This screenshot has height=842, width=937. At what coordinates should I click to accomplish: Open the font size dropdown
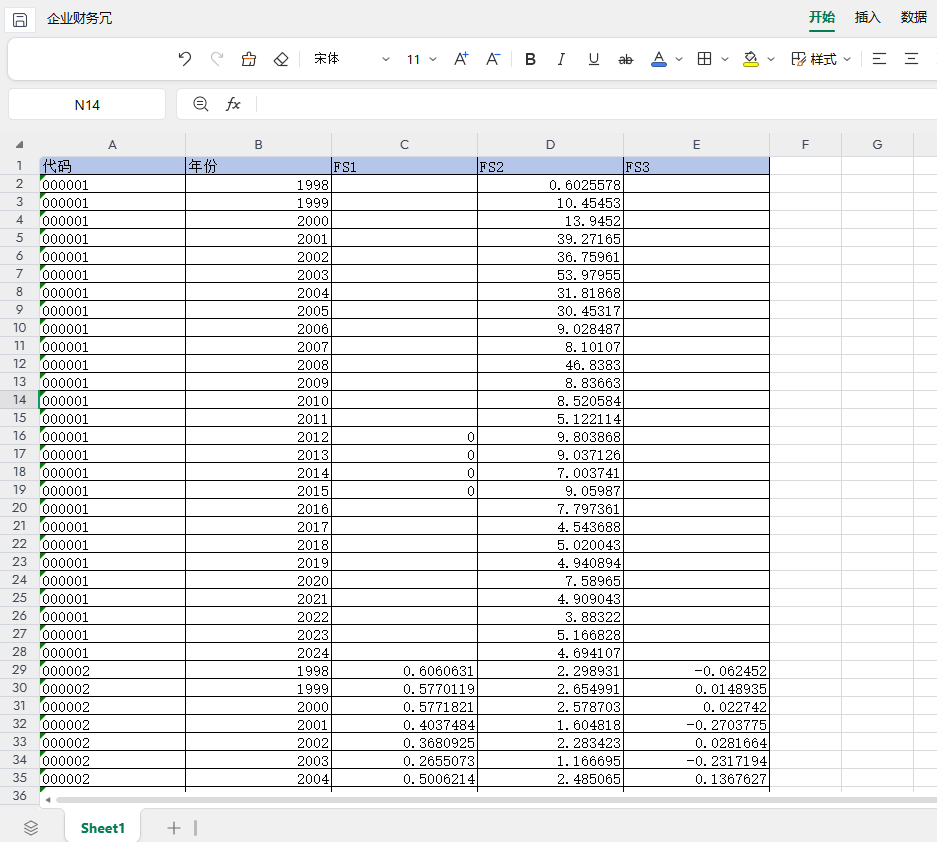(x=422, y=59)
